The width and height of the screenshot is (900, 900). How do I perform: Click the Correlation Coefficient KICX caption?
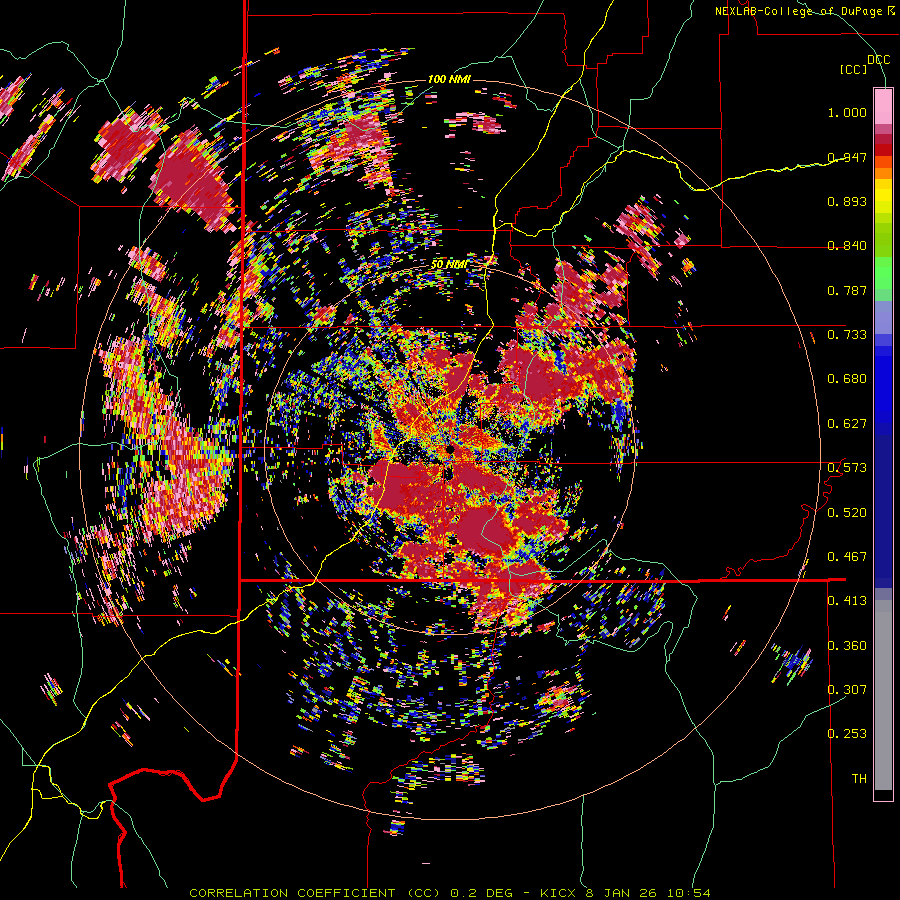click(x=450, y=893)
